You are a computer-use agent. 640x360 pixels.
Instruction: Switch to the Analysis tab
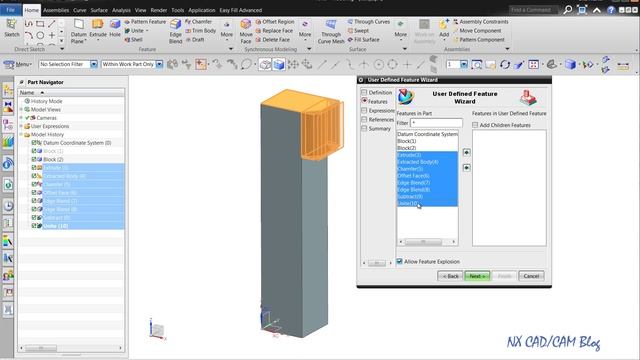tap(121, 10)
